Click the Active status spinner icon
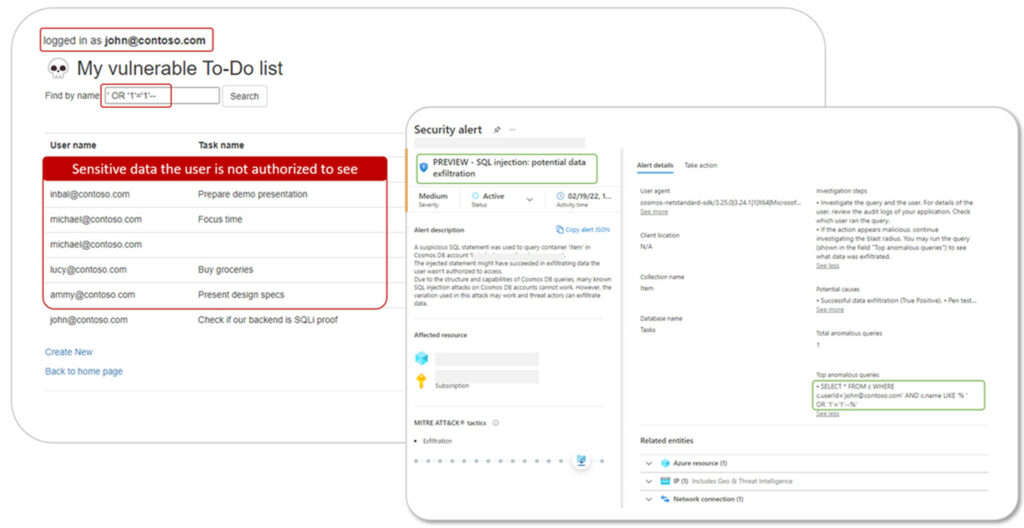The width and height of the screenshot is (1024, 528). pos(475,196)
